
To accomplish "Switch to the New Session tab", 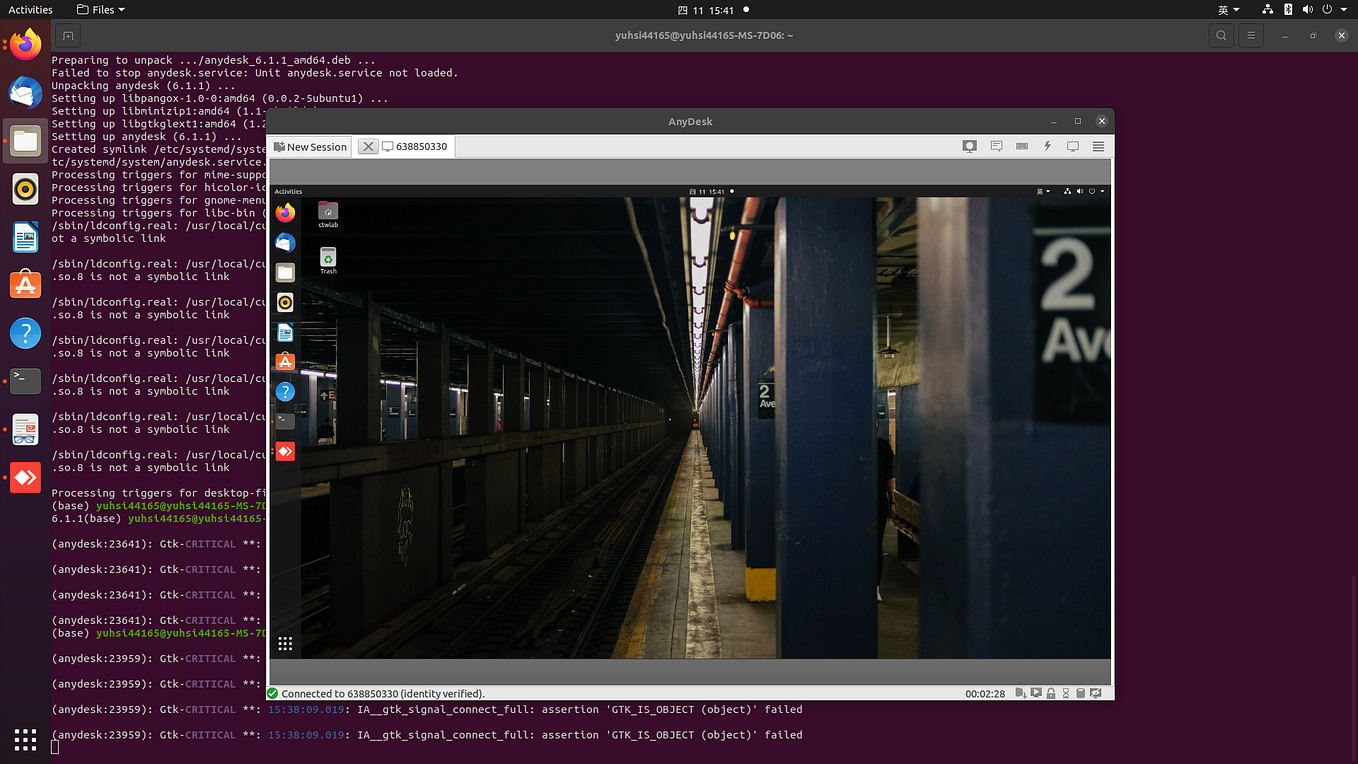I will pyautogui.click(x=309, y=146).
